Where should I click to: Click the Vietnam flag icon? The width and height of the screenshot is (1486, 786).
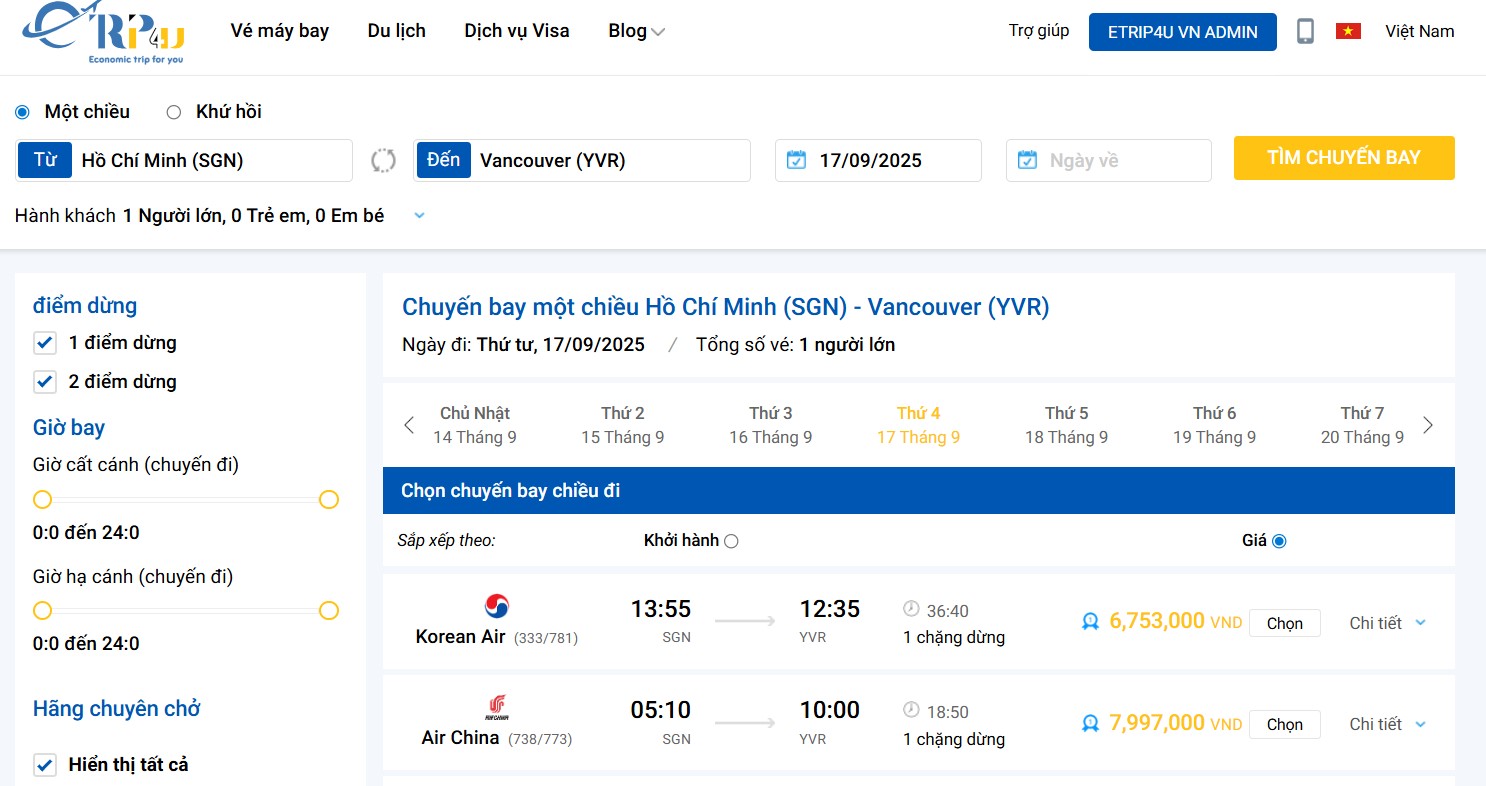pos(1347,31)
